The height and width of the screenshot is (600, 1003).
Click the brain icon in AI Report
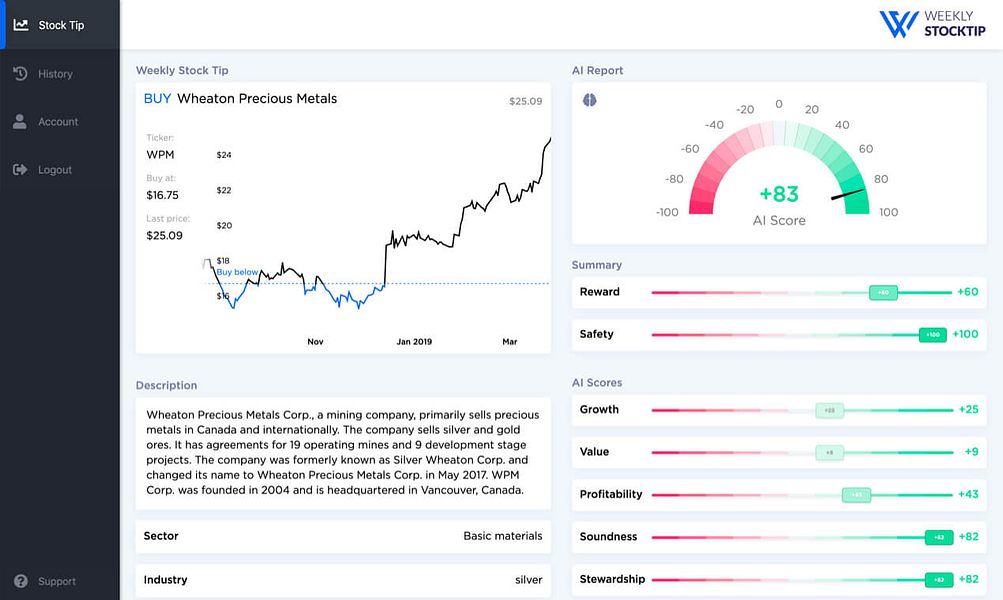[589, 100]
